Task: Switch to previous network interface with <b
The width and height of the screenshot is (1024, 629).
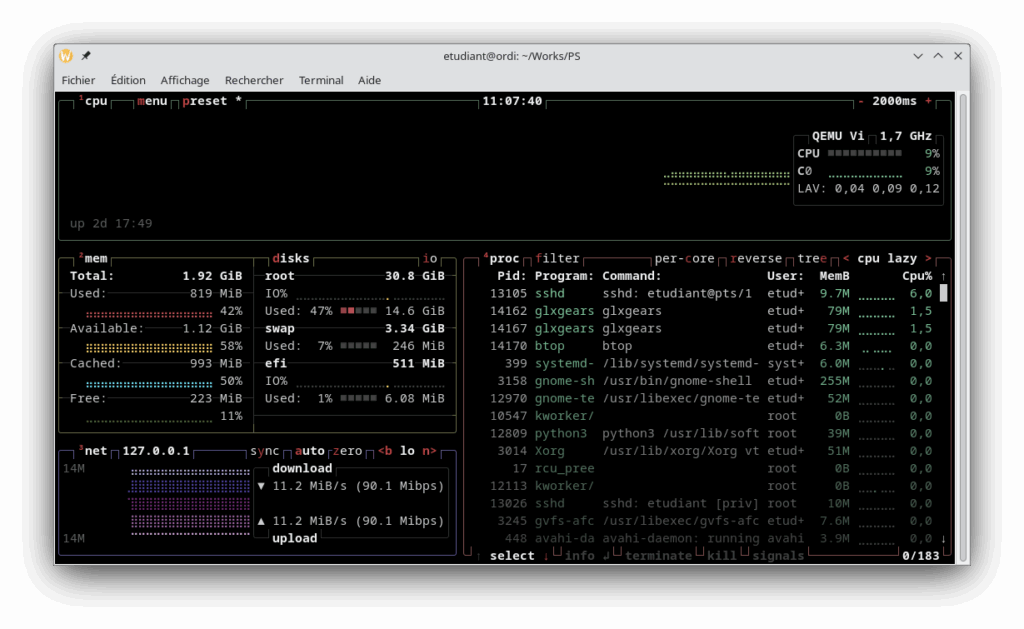Action: 385,451
